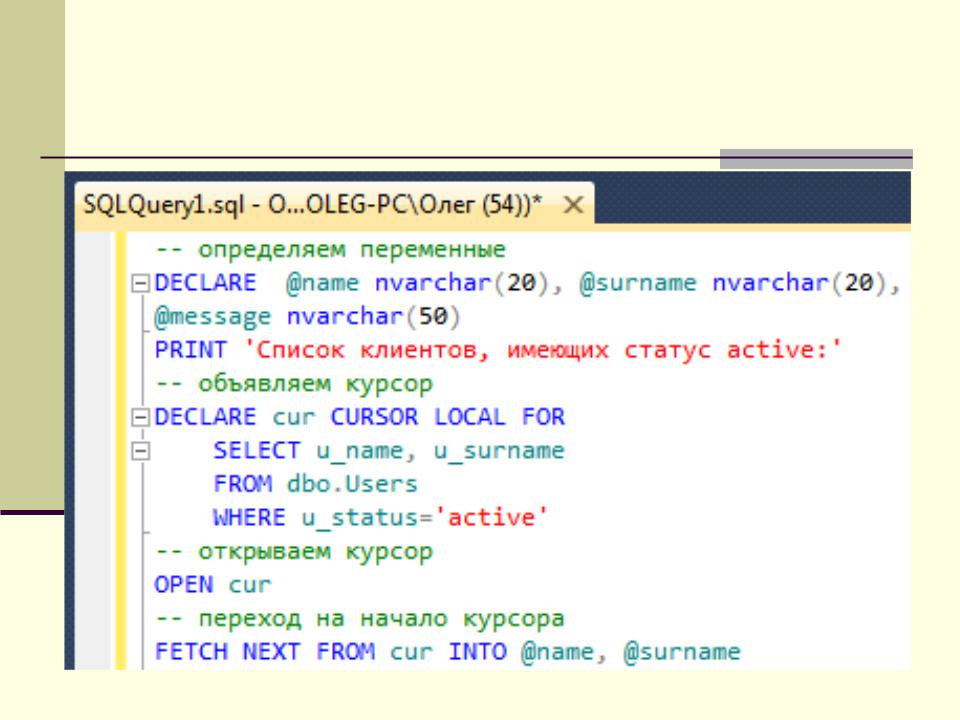Viewport: 960px width, 720px height.
Task: Click the FETCH NEXT FROM cur line
Action: coord(448,651)
